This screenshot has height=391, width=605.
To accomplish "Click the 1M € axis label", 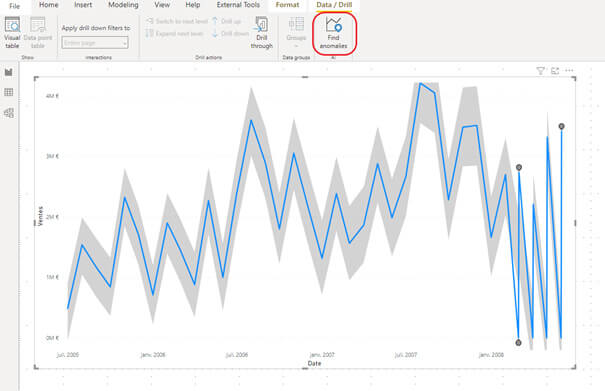I will (x=52, y=277).
